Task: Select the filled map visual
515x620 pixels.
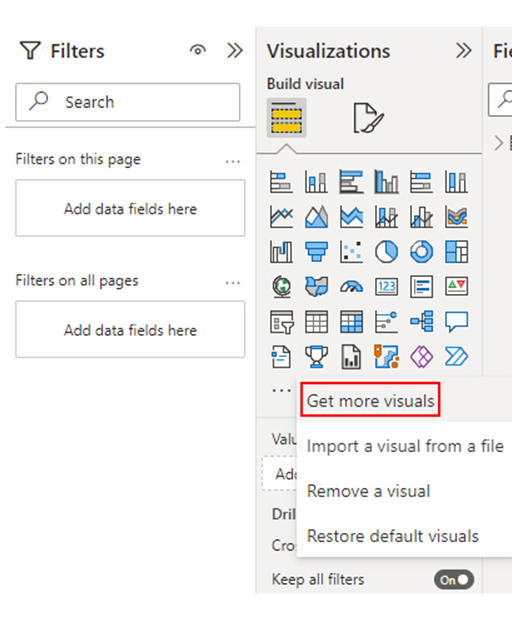Action: pos(316,286)
